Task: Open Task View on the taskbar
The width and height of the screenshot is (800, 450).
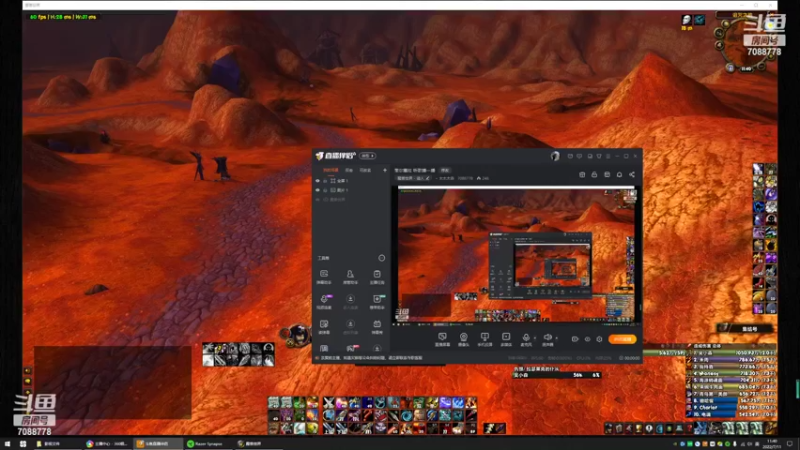Action: (23, 444)
